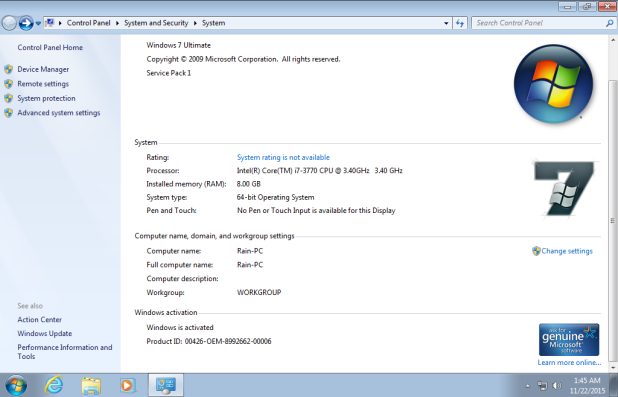Click the System breadcrumb
The width and height of the screenshot is (618, 397).
click(213, 23)
